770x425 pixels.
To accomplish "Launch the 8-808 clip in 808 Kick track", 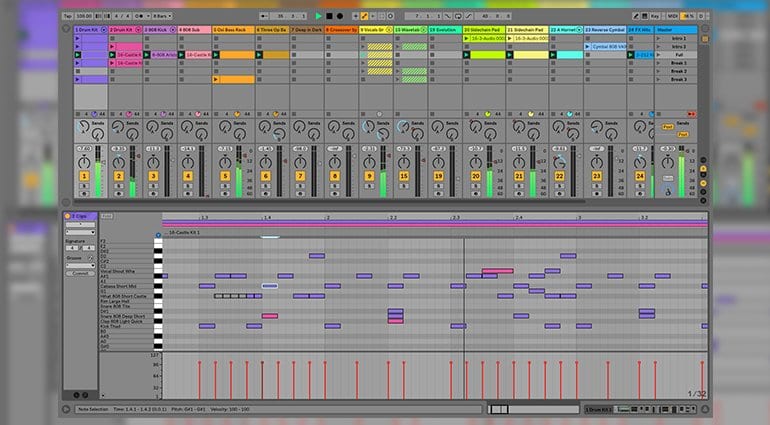I will point(146,55).
